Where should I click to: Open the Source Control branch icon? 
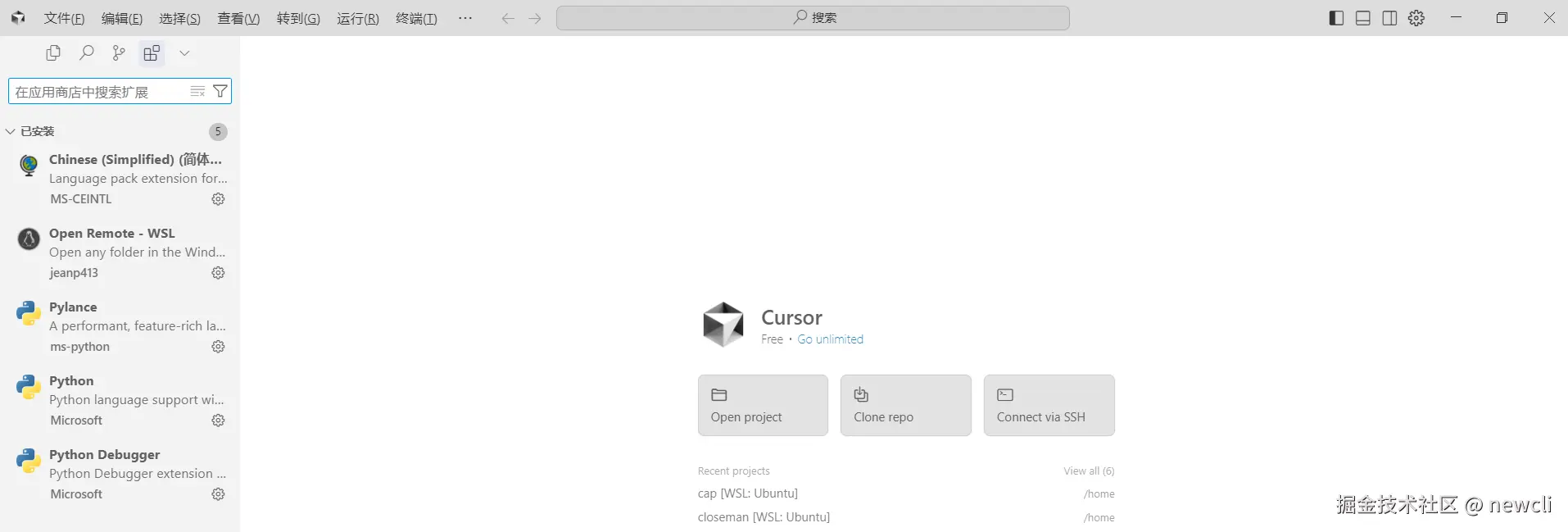[x=119, y=53]
